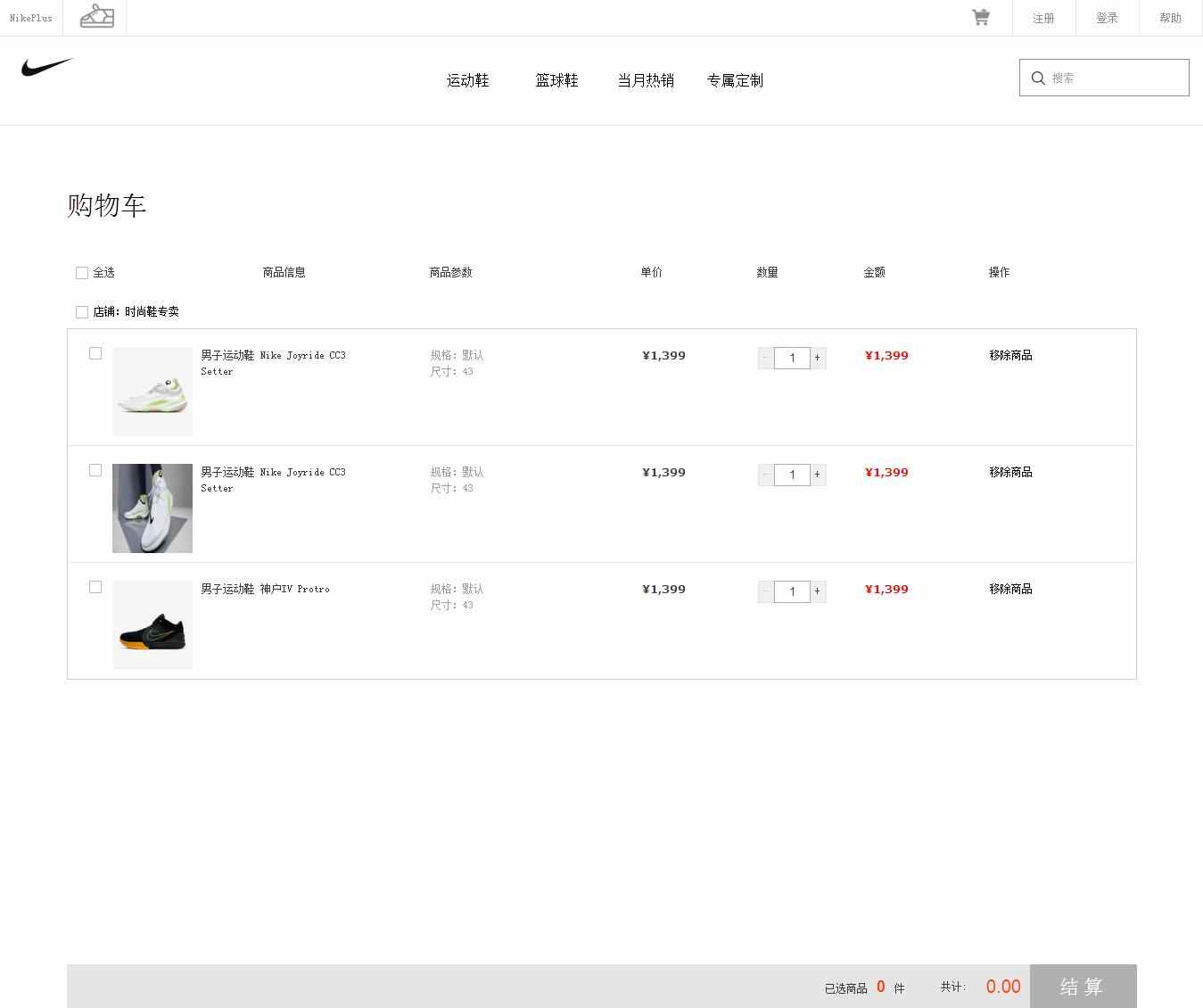The image size is (1203, 1008).
Task: Tick the 全选 select-all checkbox
Action: coord(82,273)
